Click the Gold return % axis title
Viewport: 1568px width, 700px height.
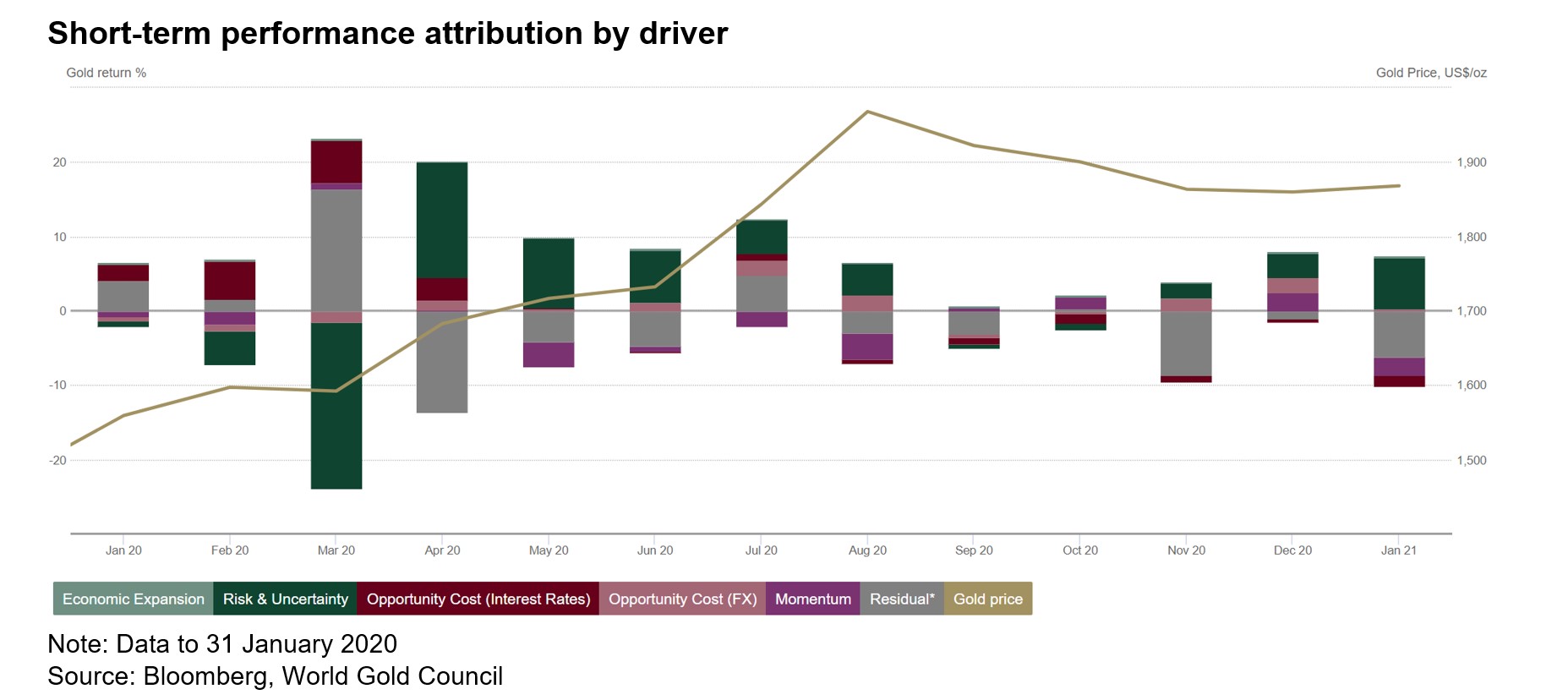tap(107, 73)
